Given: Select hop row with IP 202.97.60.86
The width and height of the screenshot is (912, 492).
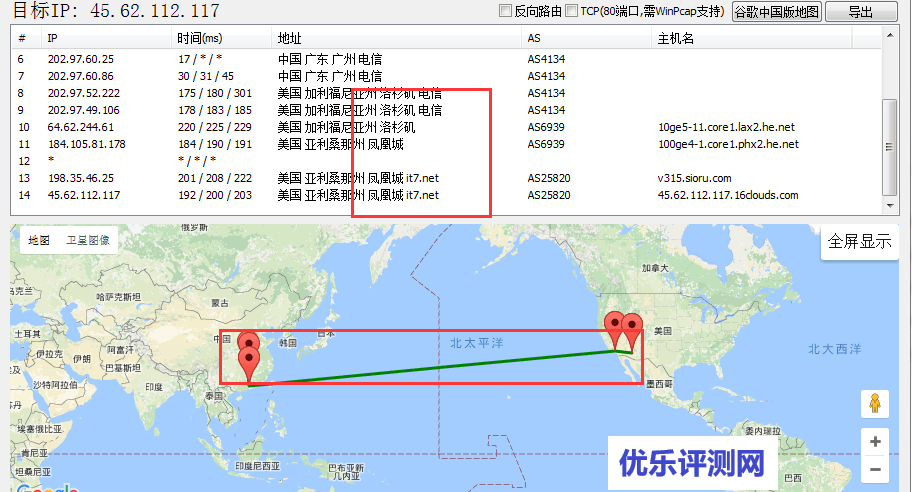Looking at the screenshot, I should pos(446,76).
